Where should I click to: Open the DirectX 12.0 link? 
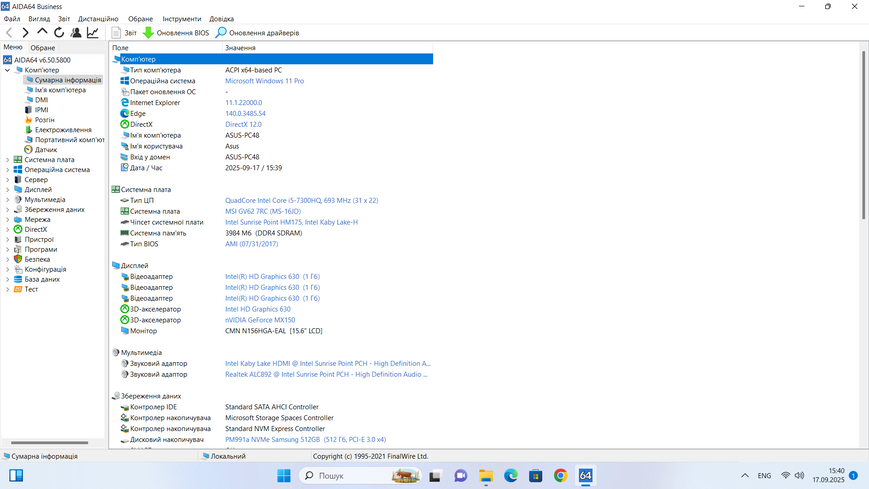[x=243, y=124]
